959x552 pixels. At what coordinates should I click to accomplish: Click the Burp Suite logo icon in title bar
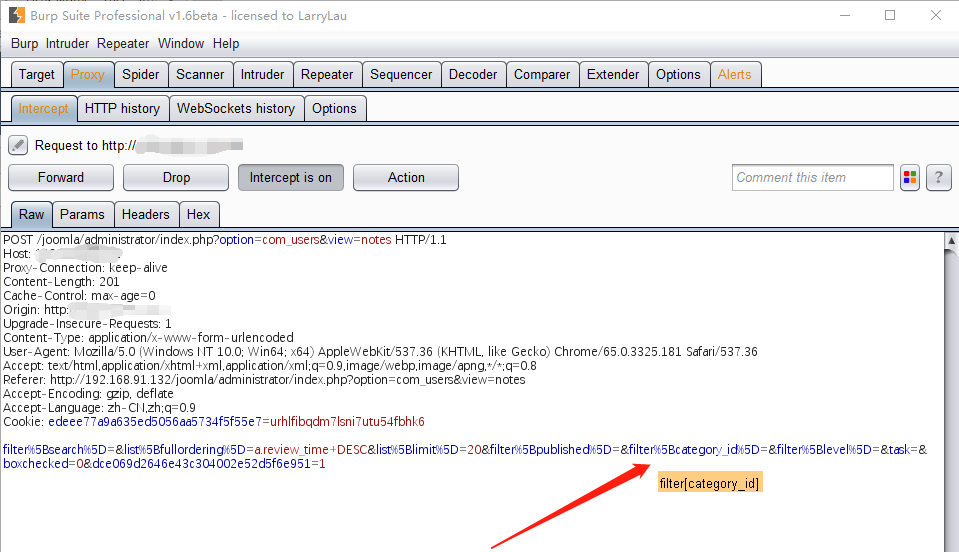(17, 15)
